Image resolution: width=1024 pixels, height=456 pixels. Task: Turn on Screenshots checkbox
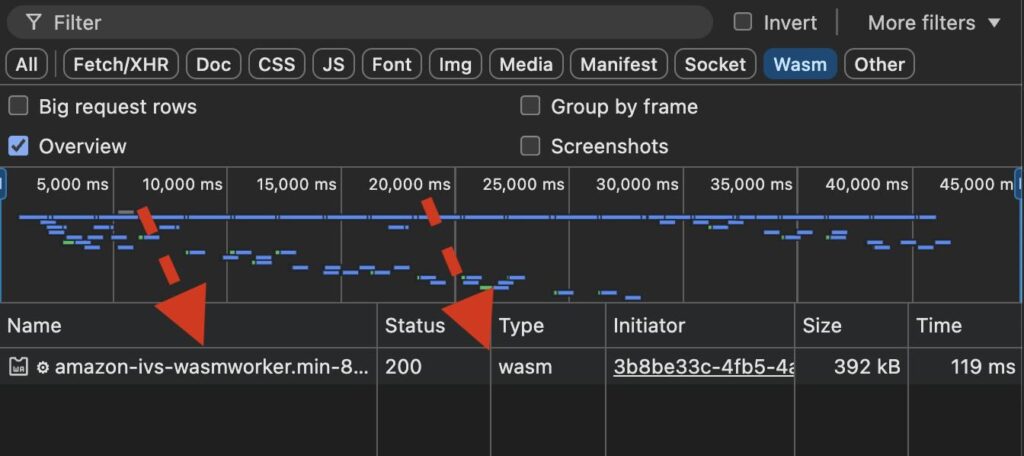(531, 146)
